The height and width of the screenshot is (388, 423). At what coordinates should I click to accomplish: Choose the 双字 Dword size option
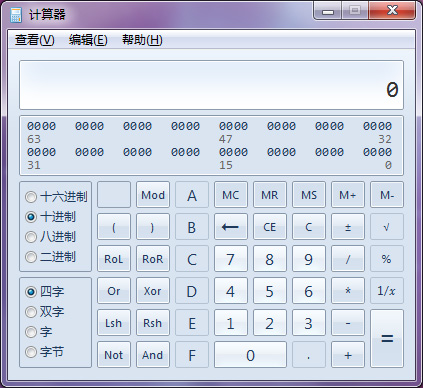click(45, 312)
